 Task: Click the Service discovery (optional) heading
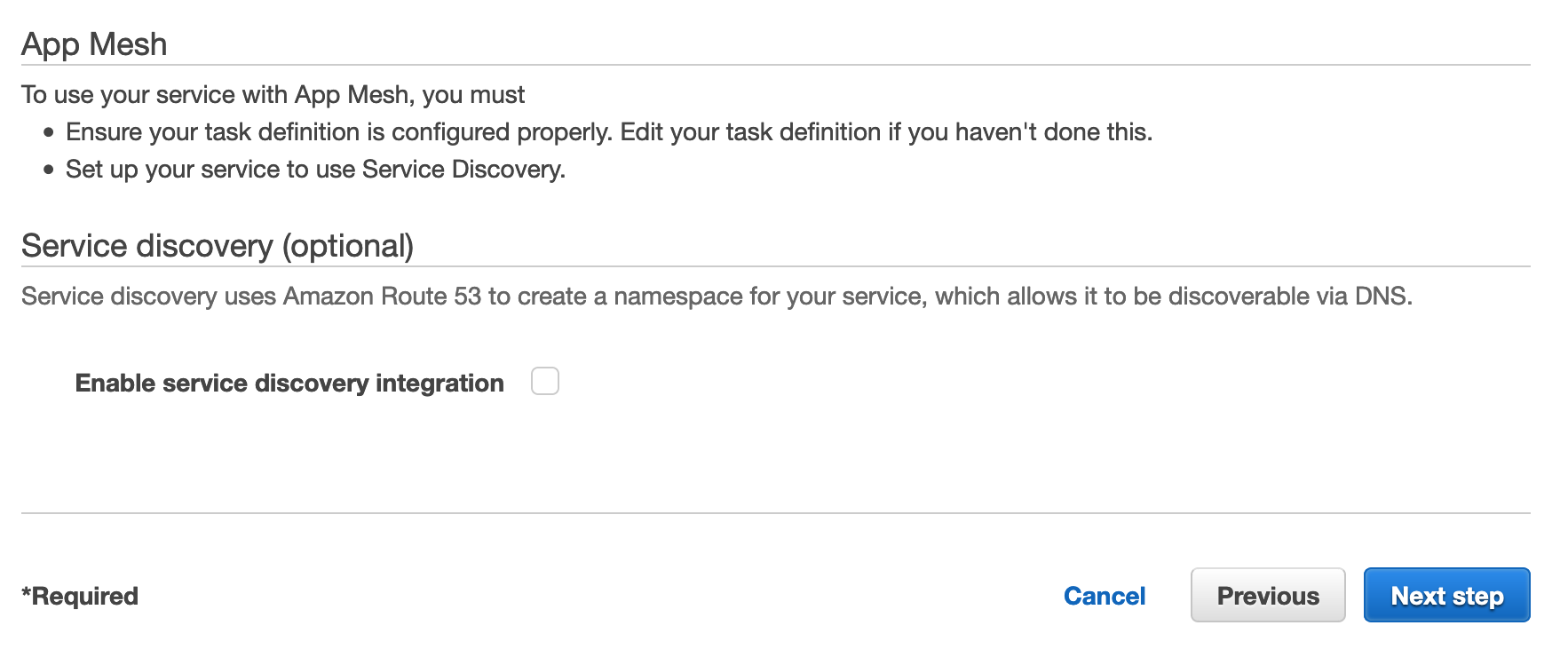tap(218, 245)
